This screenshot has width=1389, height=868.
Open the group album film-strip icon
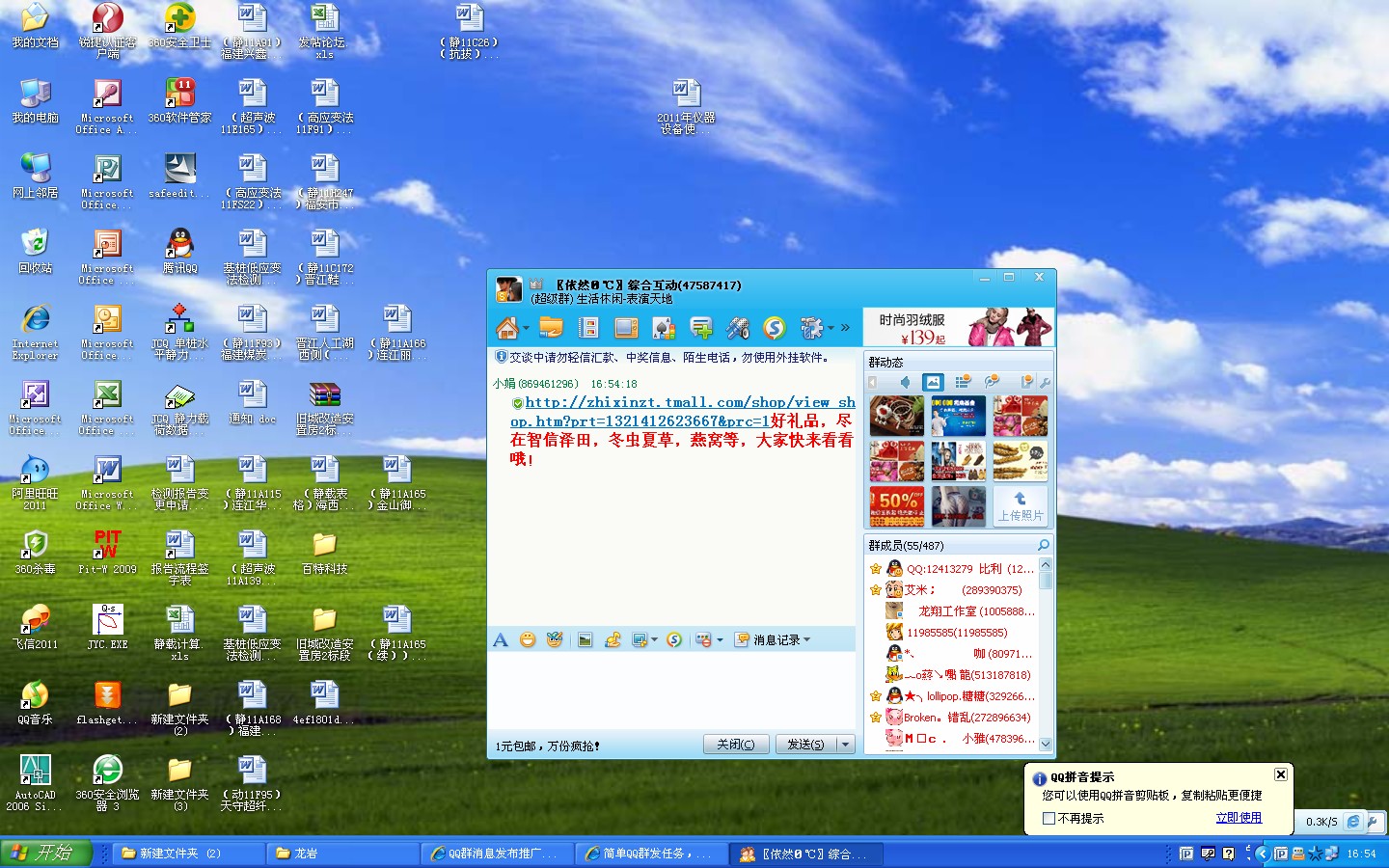tap(588, 328)
